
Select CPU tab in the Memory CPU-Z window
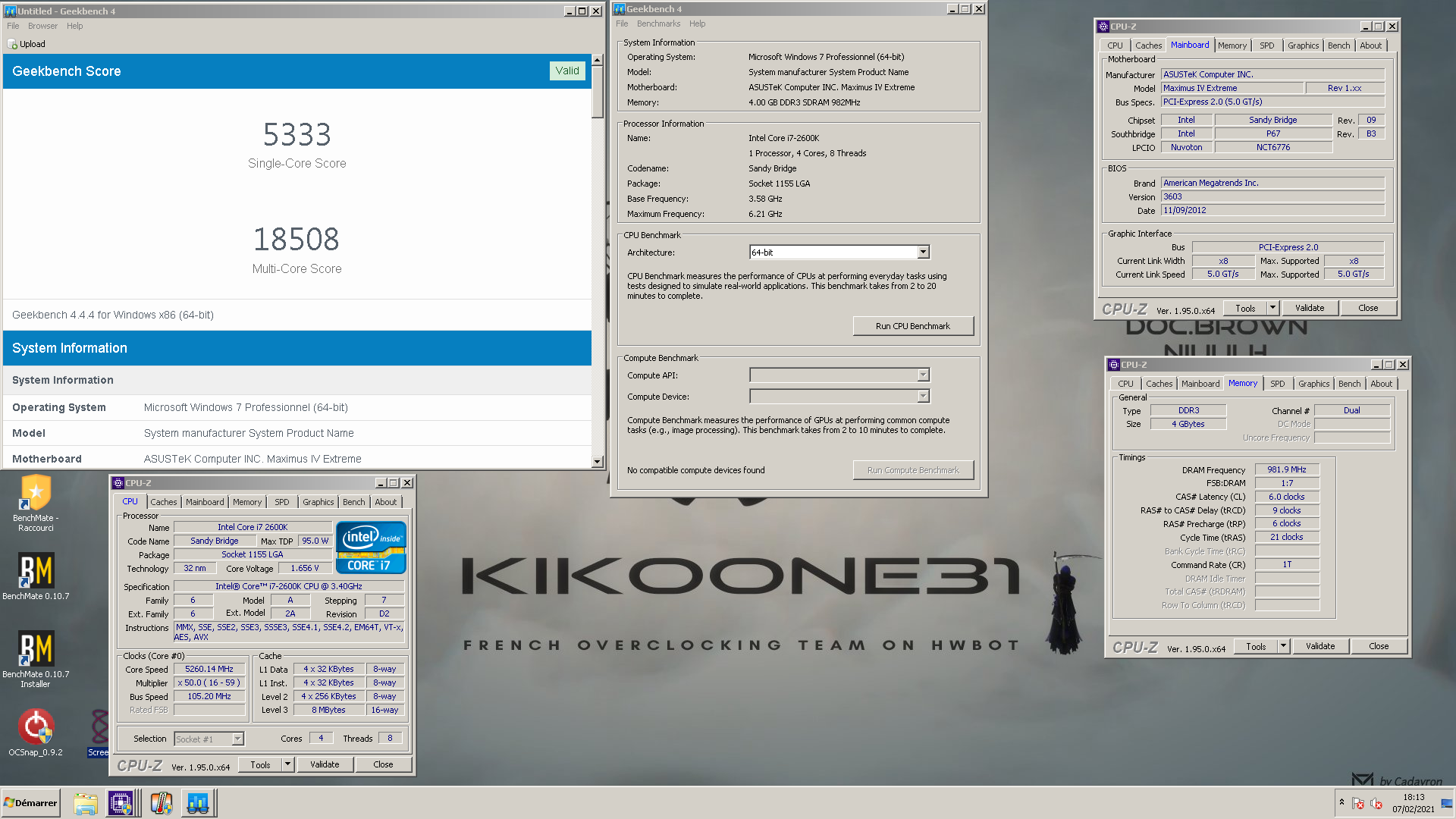click(x=1125, y=384)
